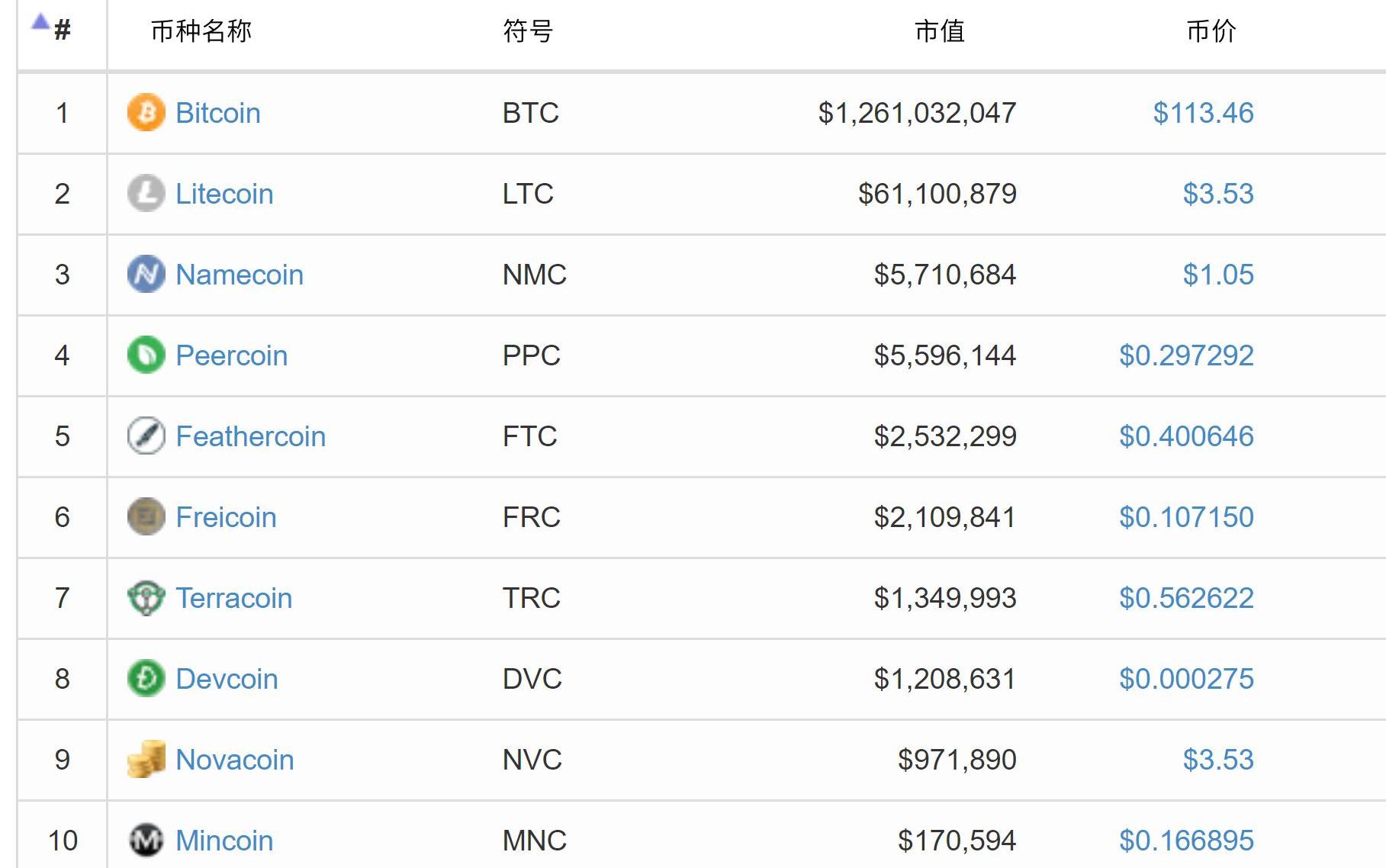Click the black Mincoin logo icon

[x=146, y=841]
